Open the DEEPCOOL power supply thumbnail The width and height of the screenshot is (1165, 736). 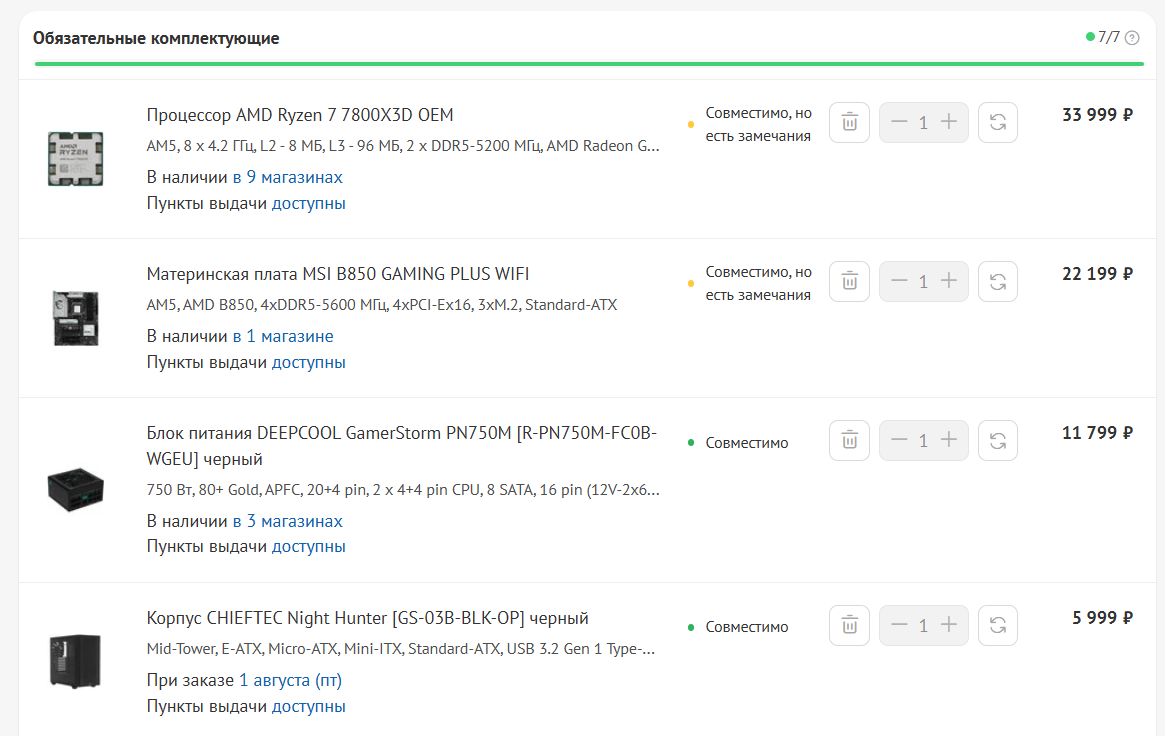75,489
